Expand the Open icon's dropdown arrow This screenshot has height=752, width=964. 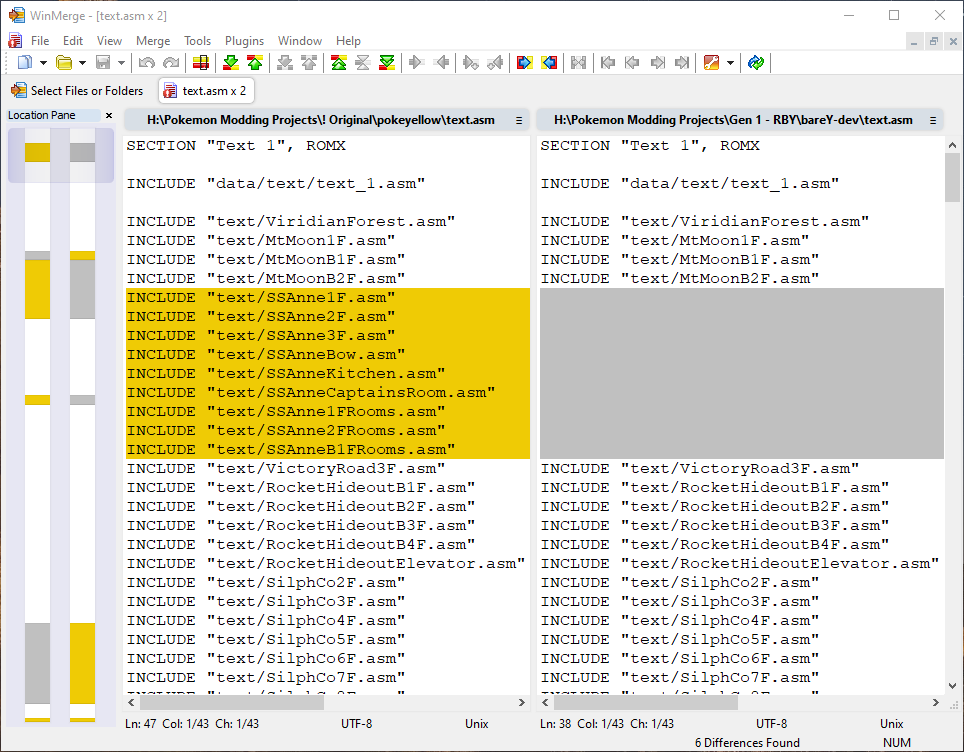(82, 63)
